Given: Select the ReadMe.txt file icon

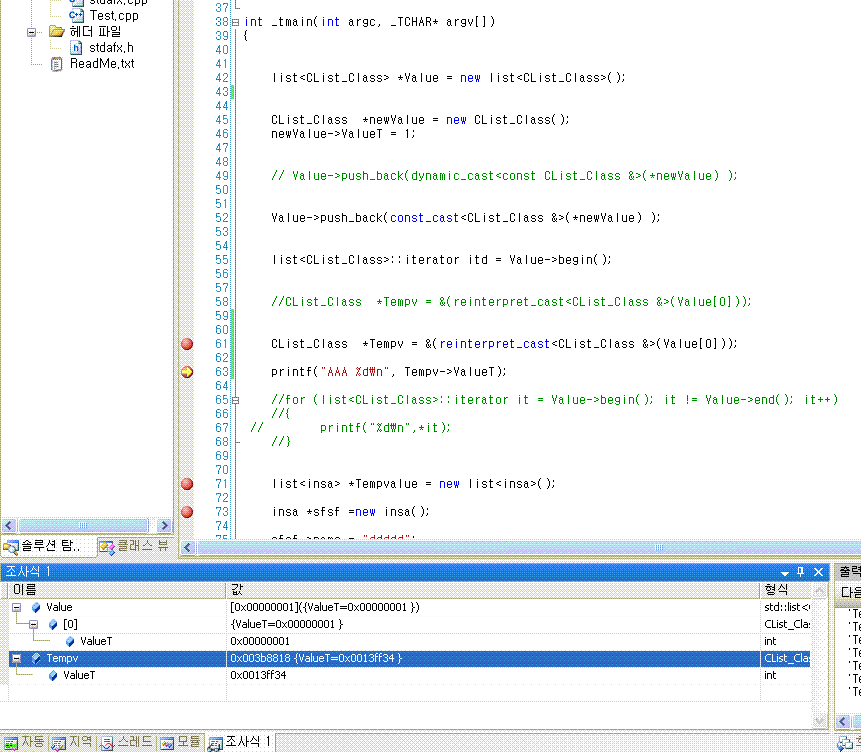Looking at the screenshot, I should (x=56, y=63).
